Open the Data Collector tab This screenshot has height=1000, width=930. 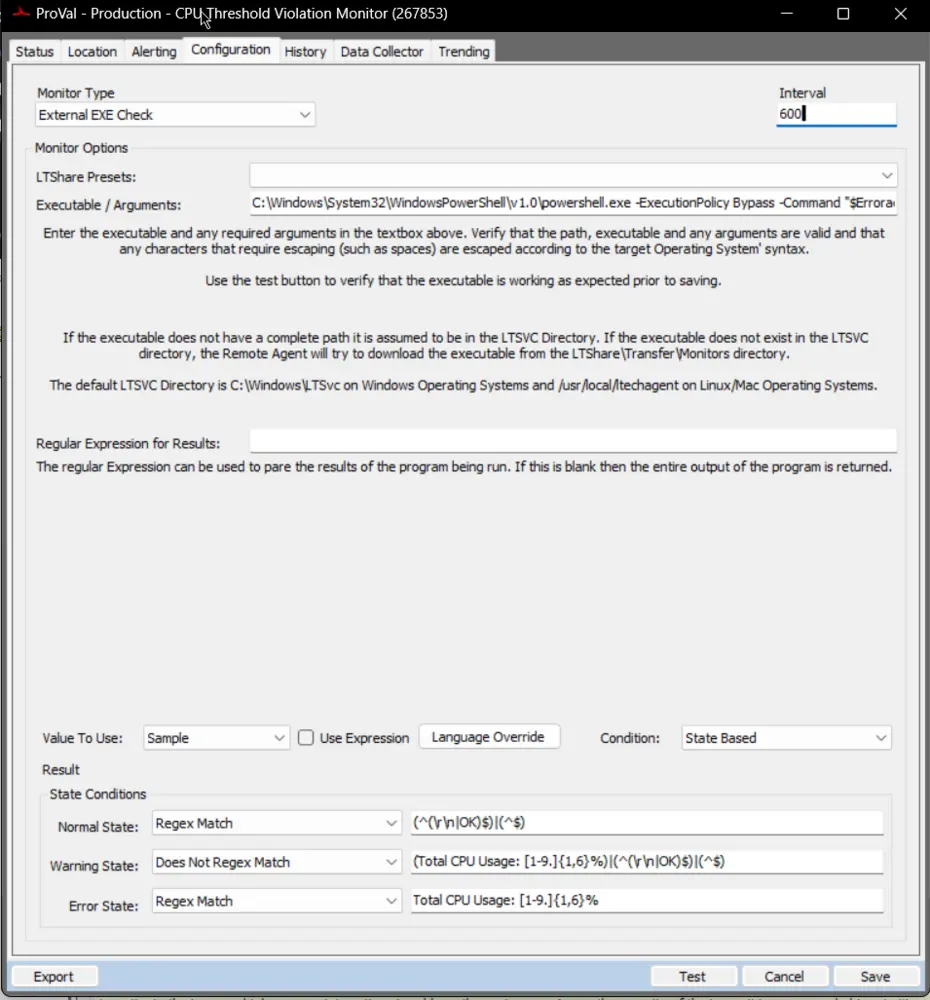381,52
